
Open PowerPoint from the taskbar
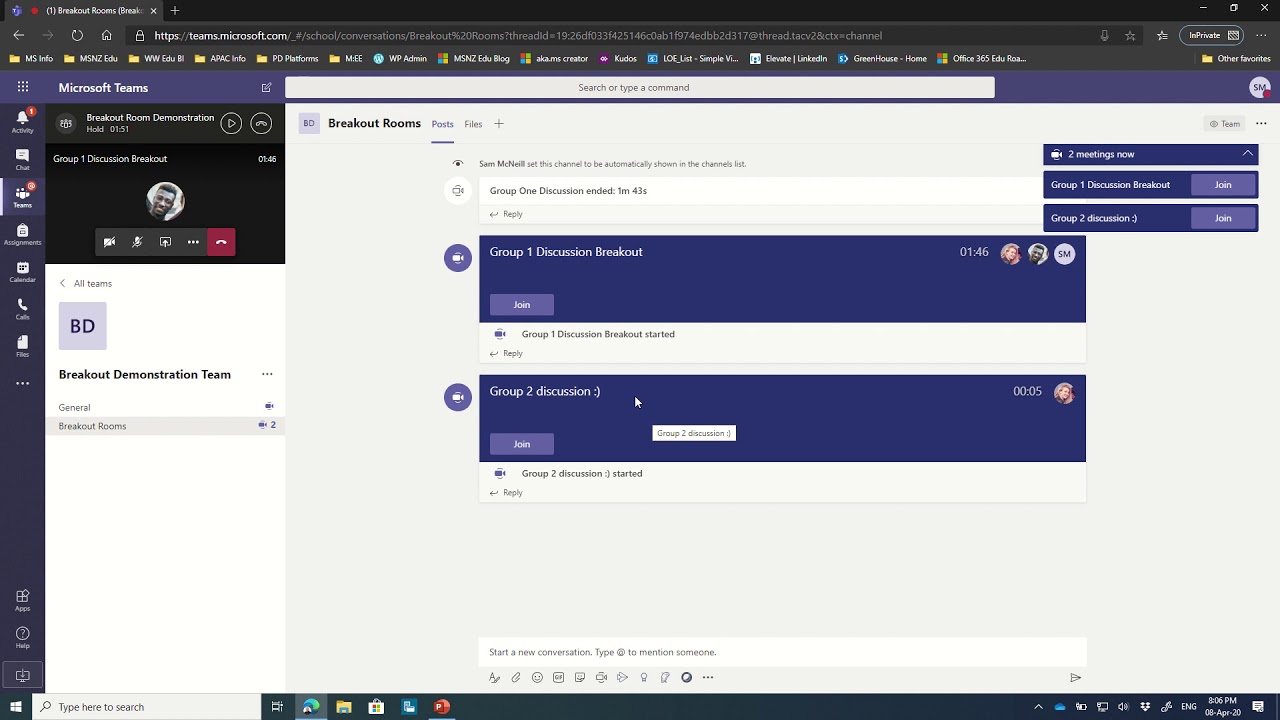tap(441, 707)
